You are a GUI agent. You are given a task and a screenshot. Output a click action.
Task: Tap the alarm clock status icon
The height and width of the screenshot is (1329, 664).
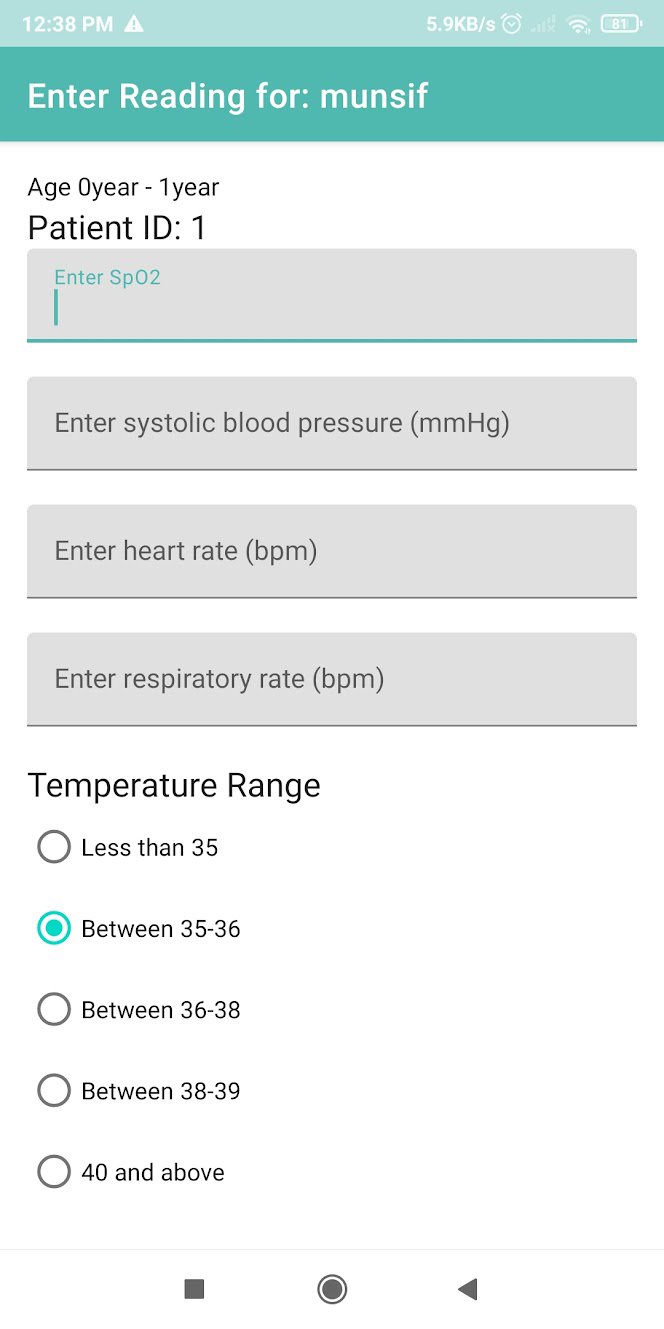(x=511, y=24)
